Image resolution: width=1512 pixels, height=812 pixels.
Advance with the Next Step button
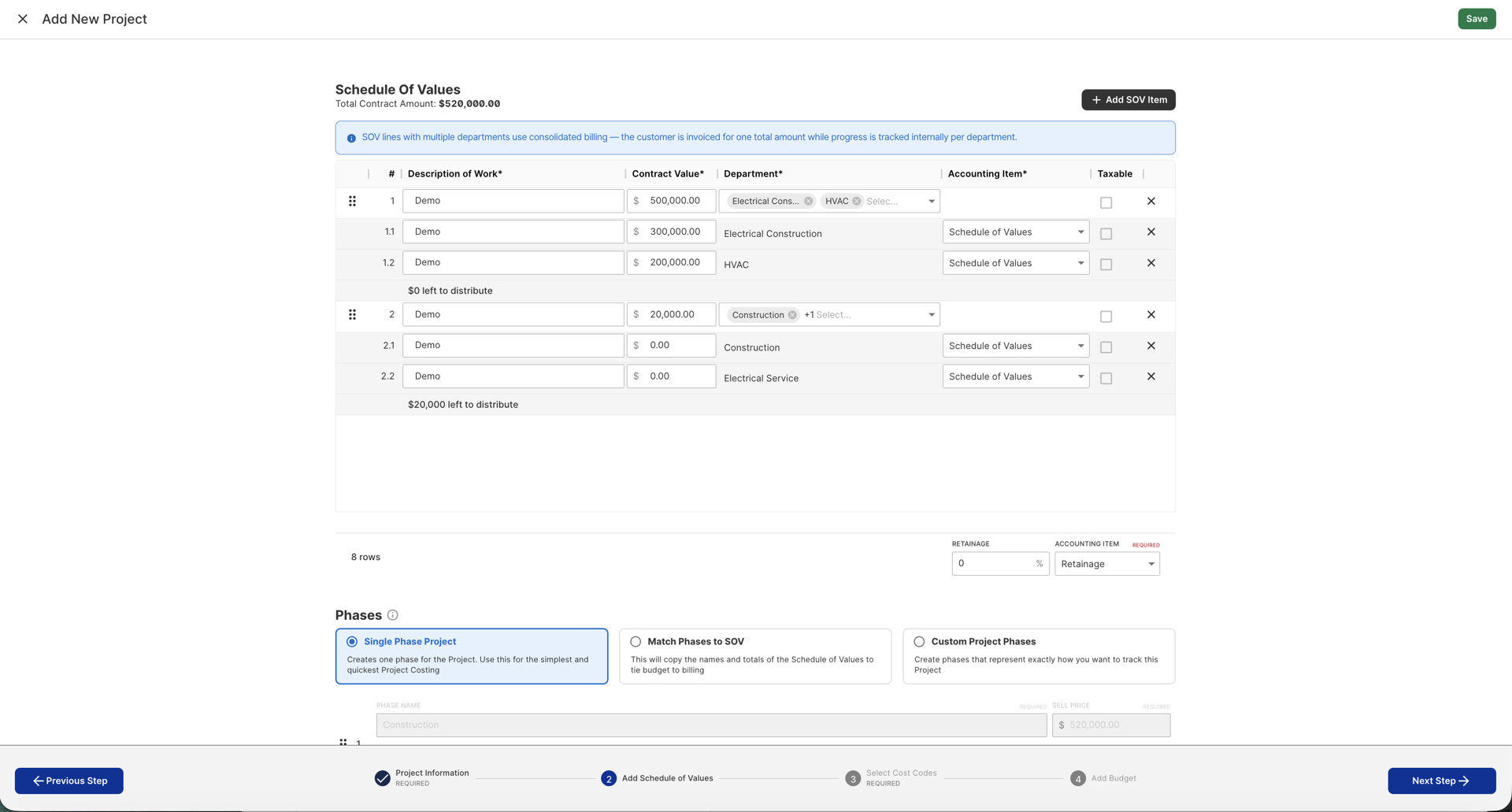[x=1441, y=780]
